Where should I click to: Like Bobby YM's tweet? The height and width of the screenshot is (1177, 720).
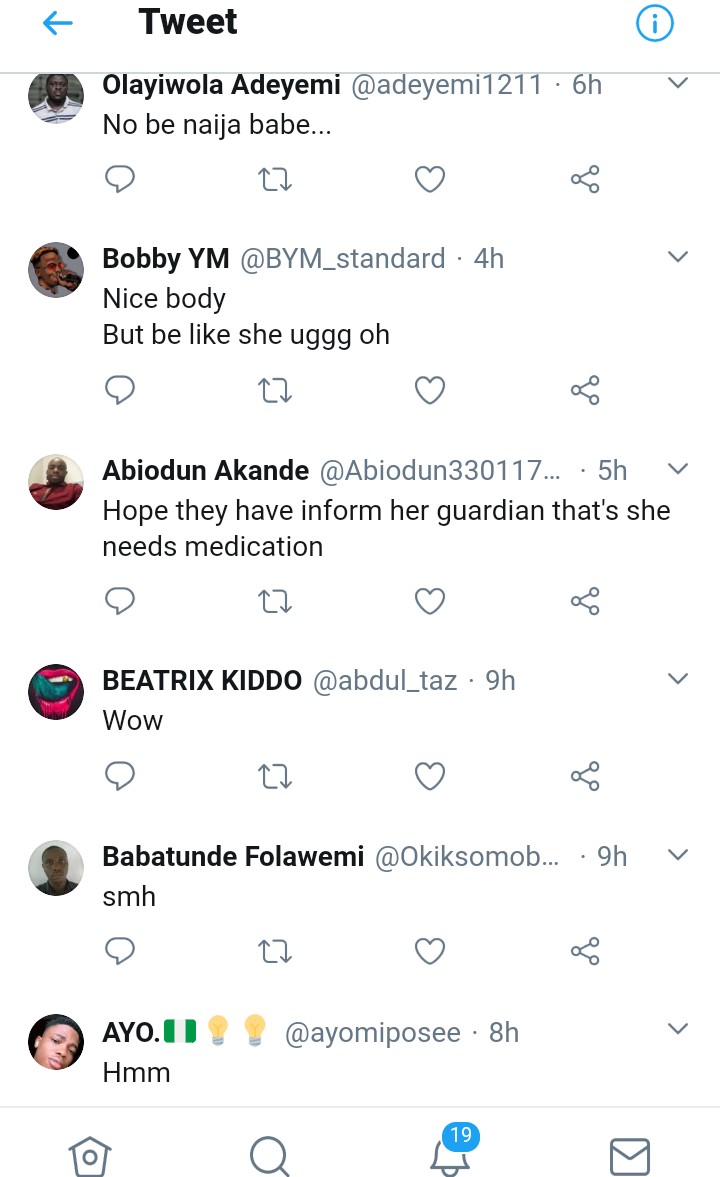(x=430, y=390)
